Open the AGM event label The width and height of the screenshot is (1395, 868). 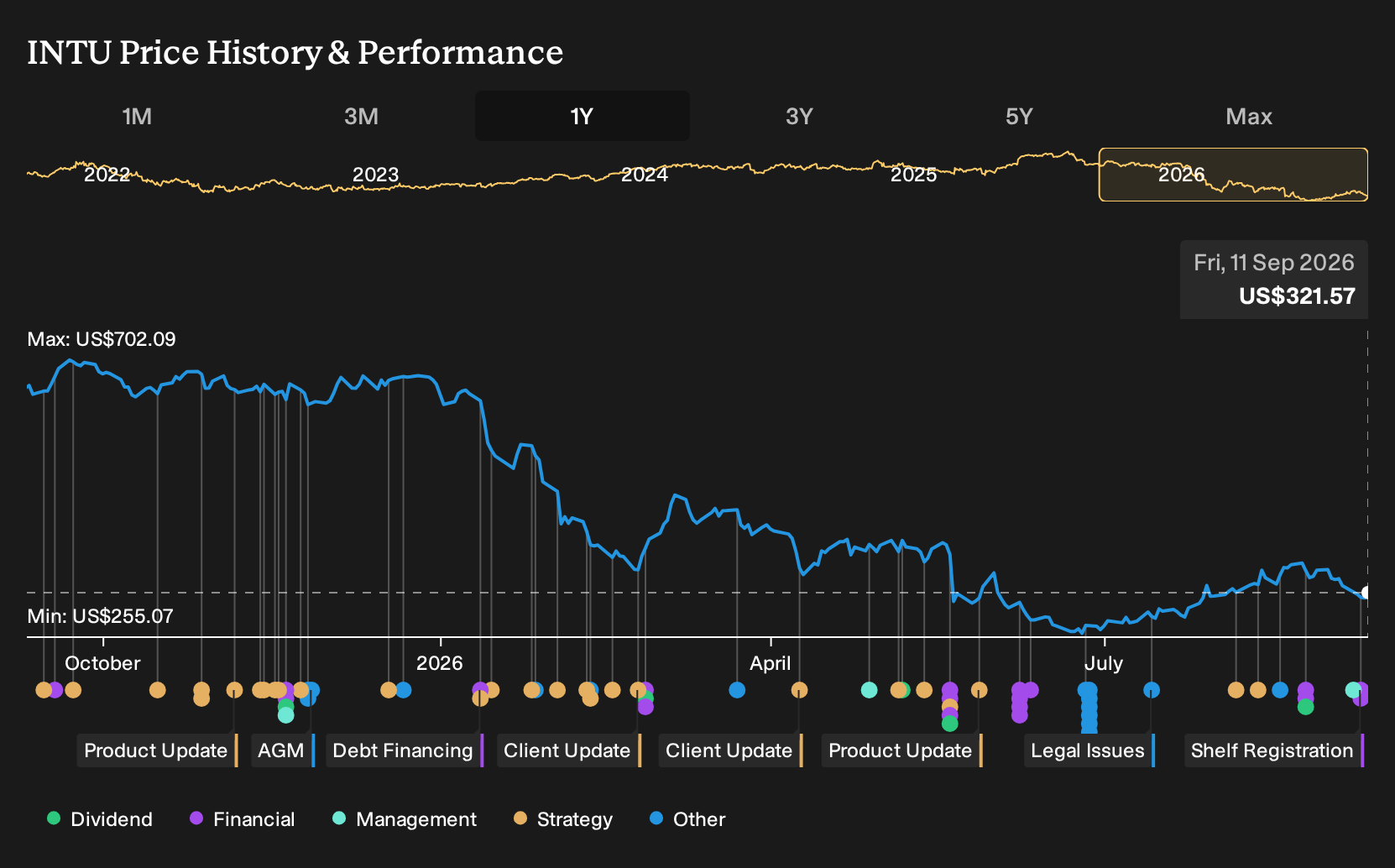point(283,750)
